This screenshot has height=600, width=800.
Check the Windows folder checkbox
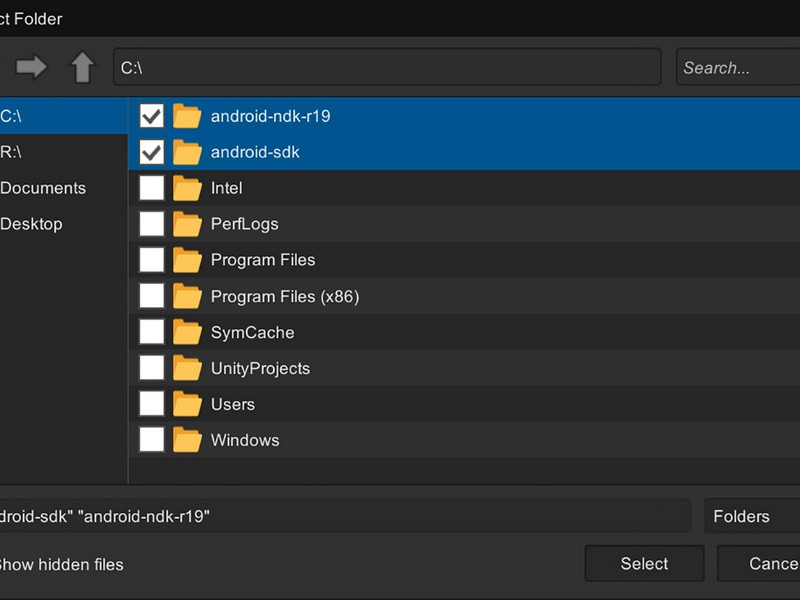[x=152, y=440]
